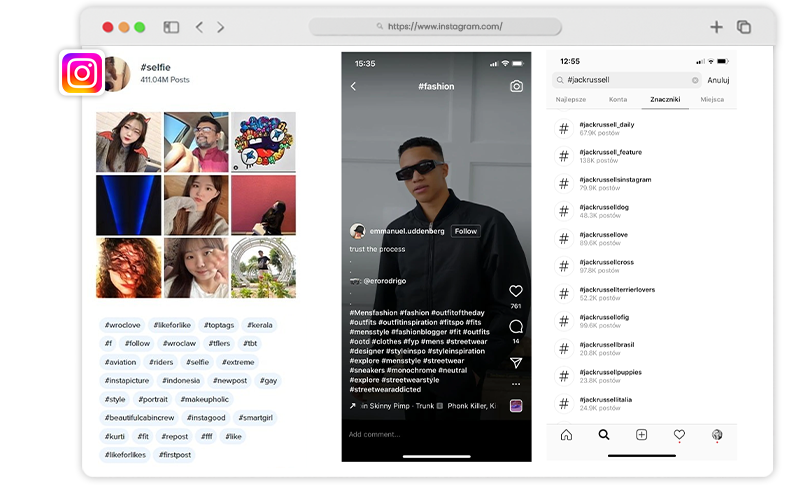Go forward with browser forward arrow

[220, 27]
